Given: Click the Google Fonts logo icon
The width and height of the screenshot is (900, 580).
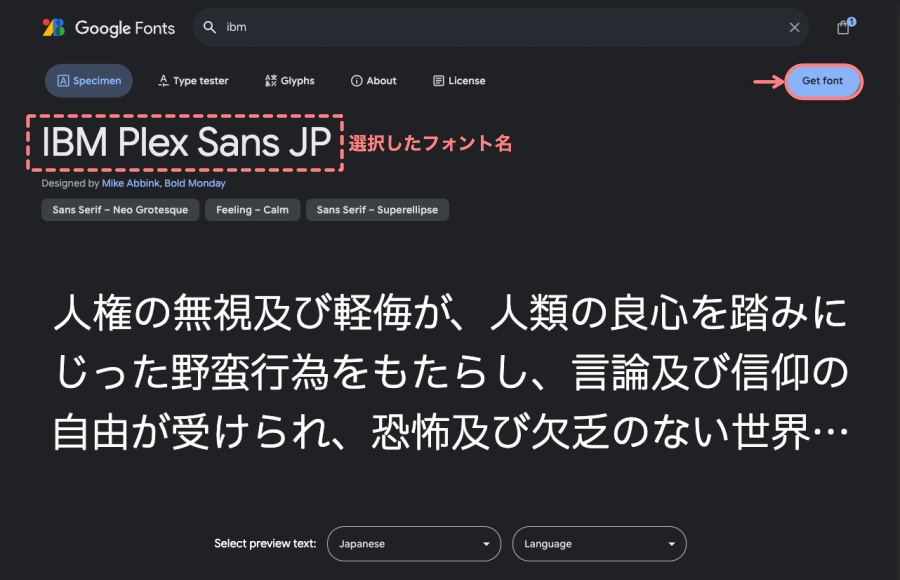Looking at the screenshot, I should [54, 28].
